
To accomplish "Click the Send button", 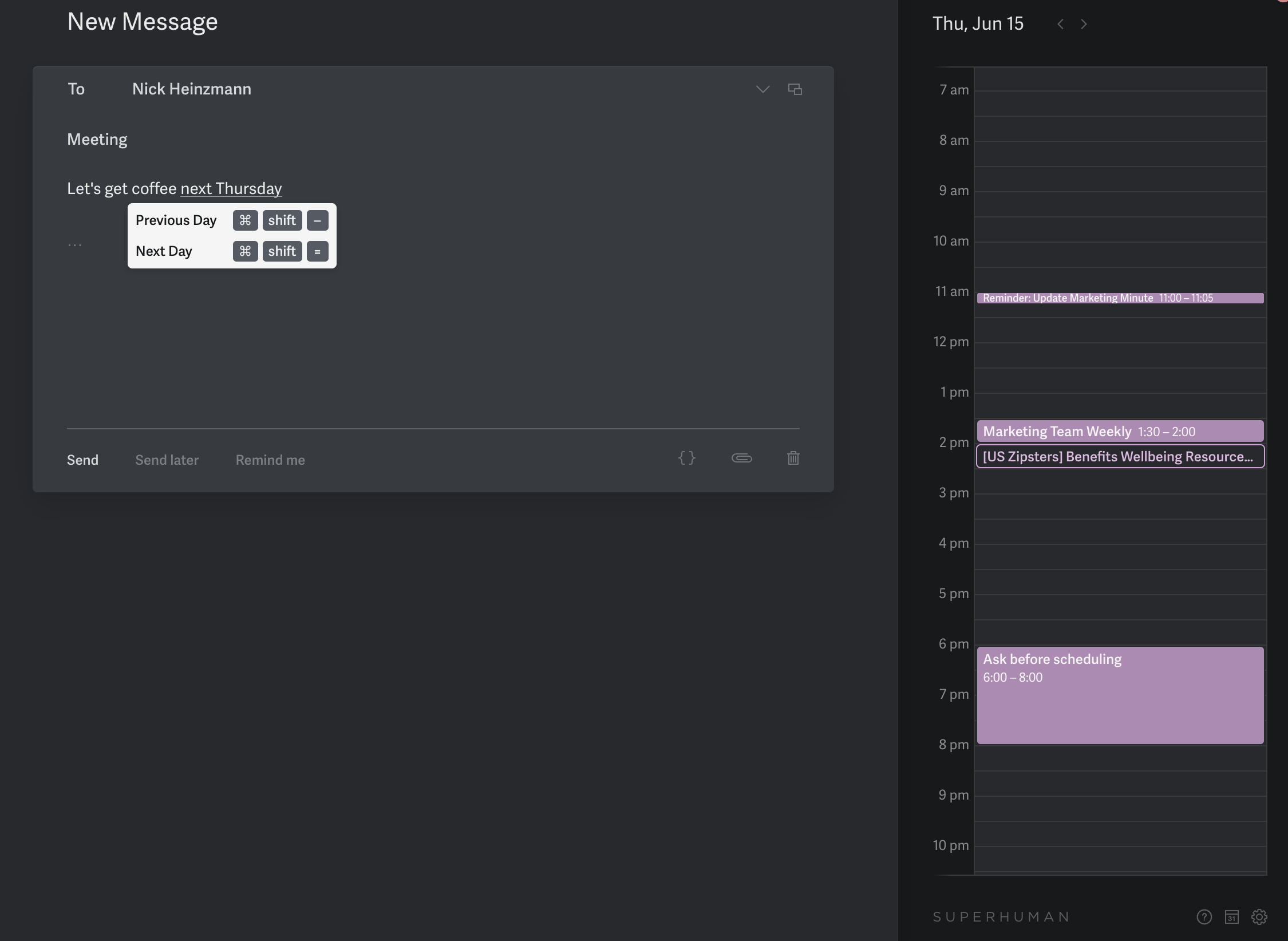I will point(82,460).
